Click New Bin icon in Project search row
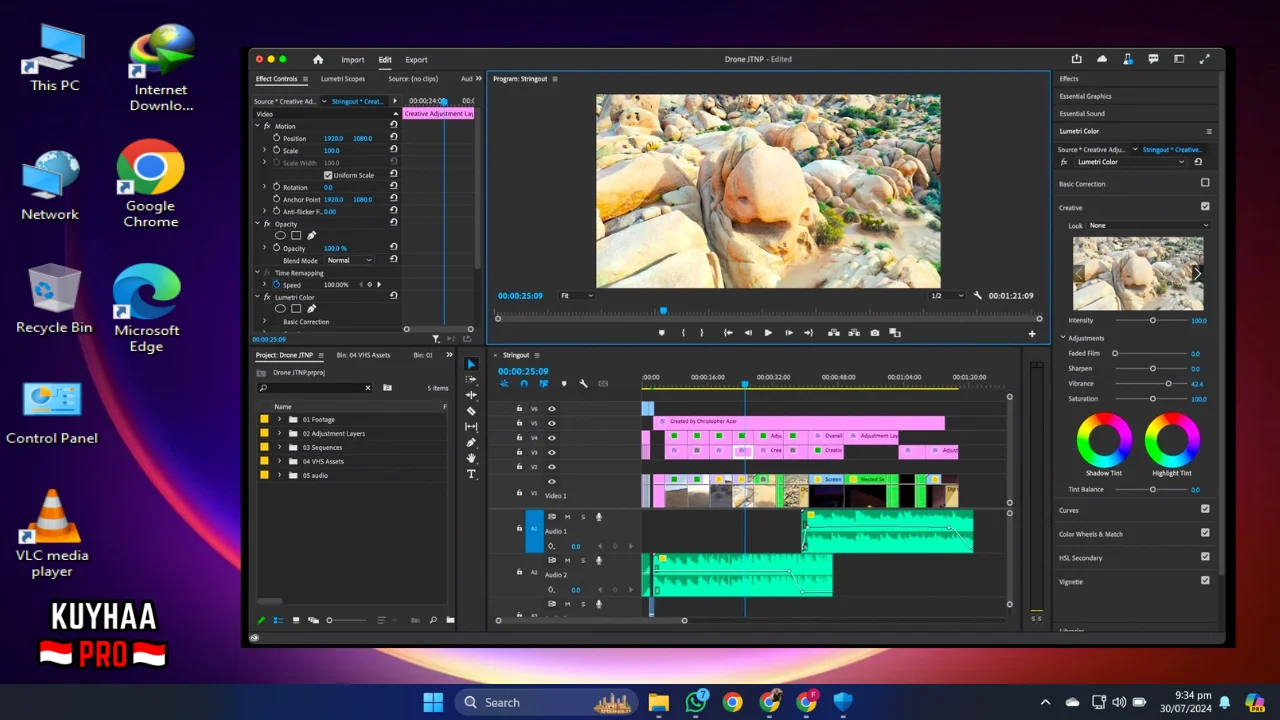 click(x=387, y=388)
